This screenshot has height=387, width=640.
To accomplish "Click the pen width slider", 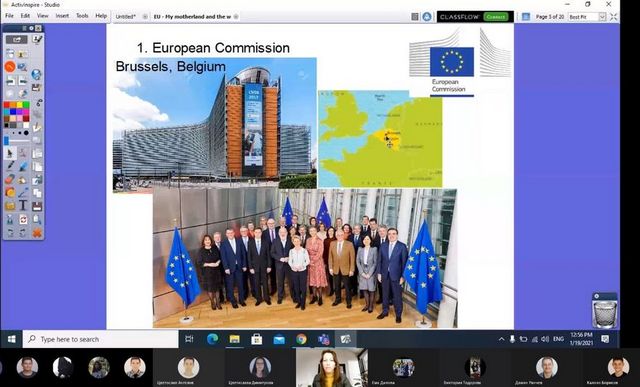I will 17,141.
